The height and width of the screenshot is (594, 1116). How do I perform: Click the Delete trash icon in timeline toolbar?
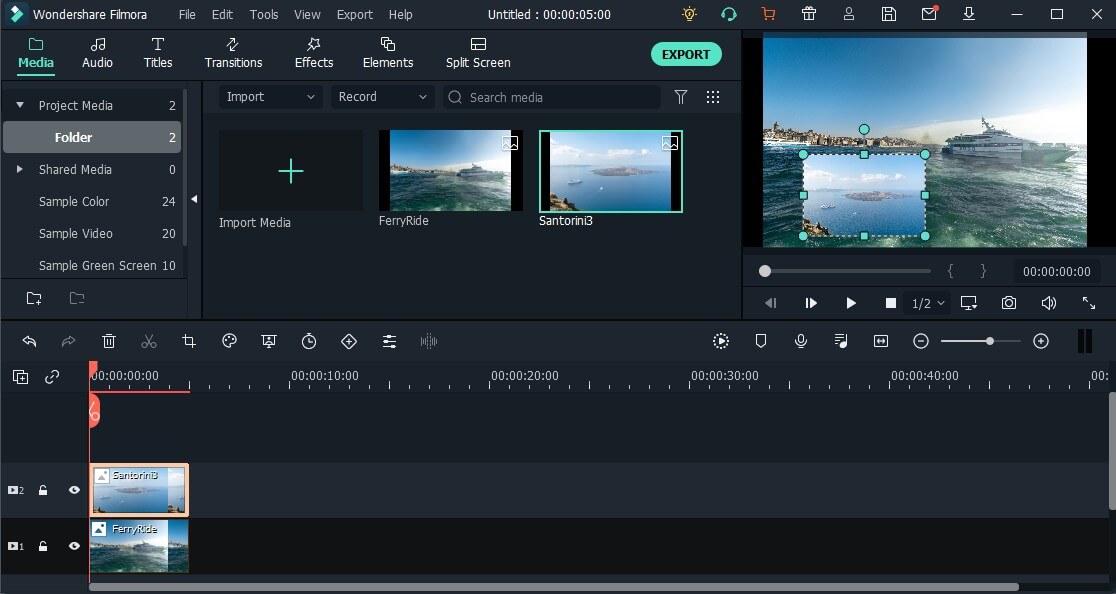109,341
